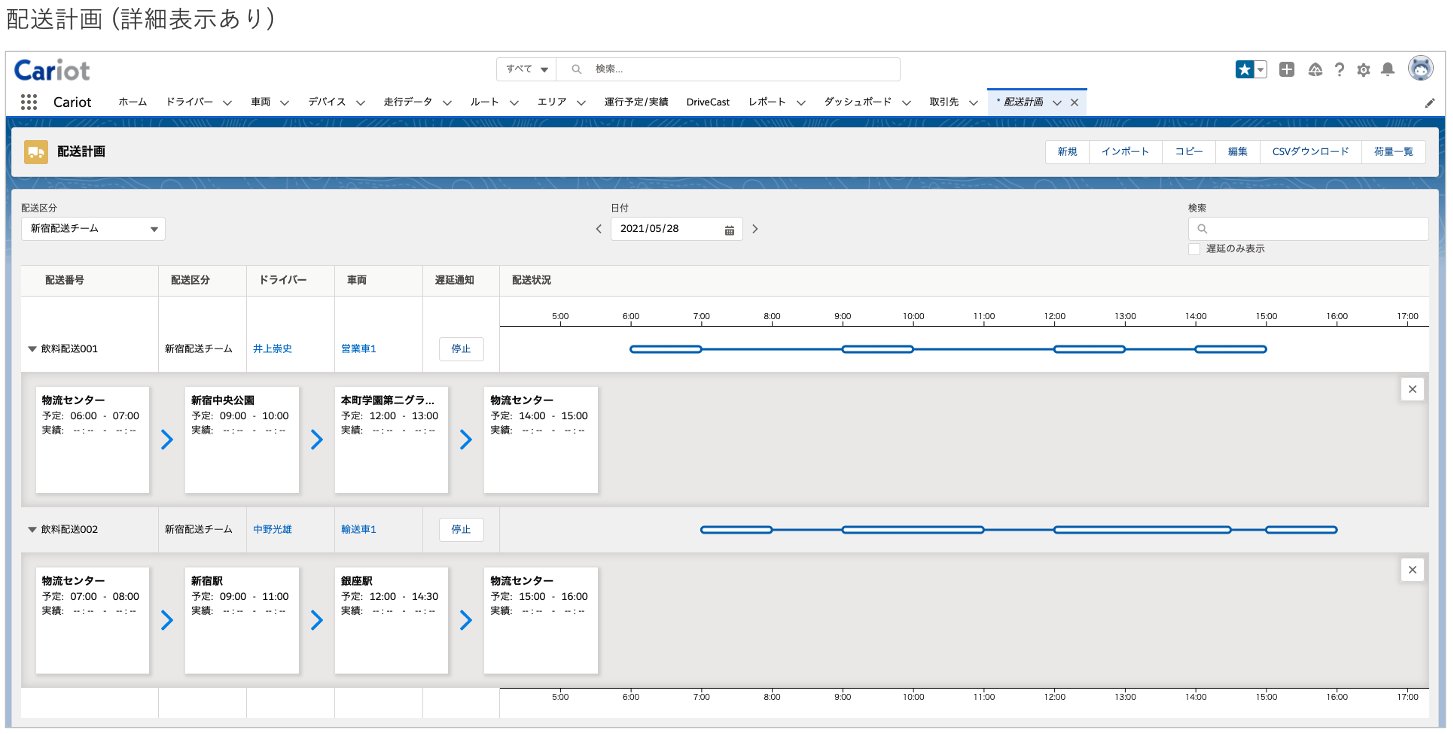Click 停止 button for 飲料配送001
Viewport: 1453px width, 734px height.
[x=461, y=349]
